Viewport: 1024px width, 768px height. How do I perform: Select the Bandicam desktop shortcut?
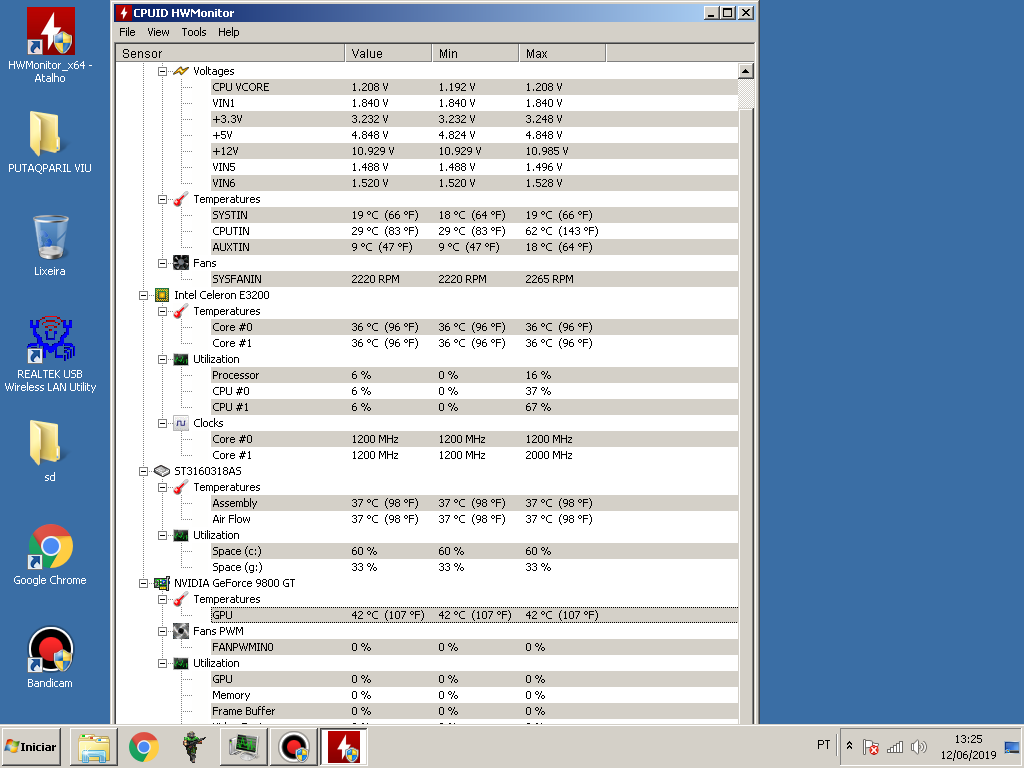pos(50,649)
